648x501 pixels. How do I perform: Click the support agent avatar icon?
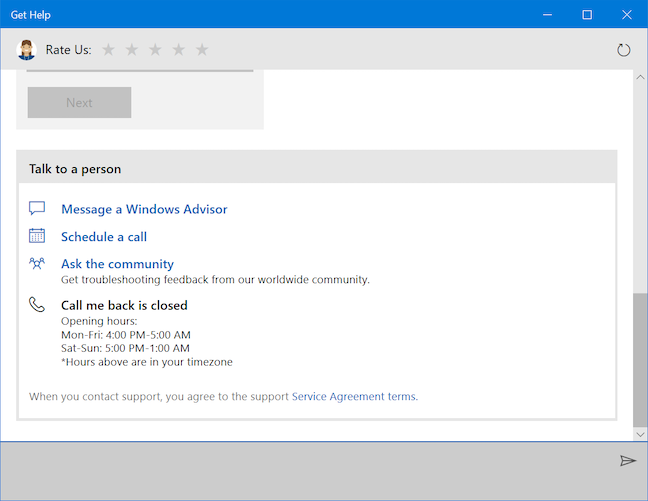(x=27, y=49)
